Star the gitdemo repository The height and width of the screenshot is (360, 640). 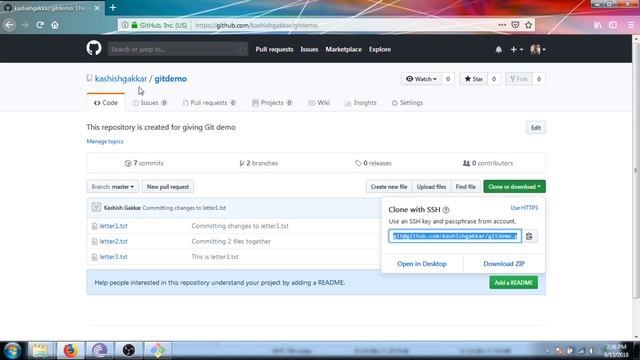(x=473, y=79)
